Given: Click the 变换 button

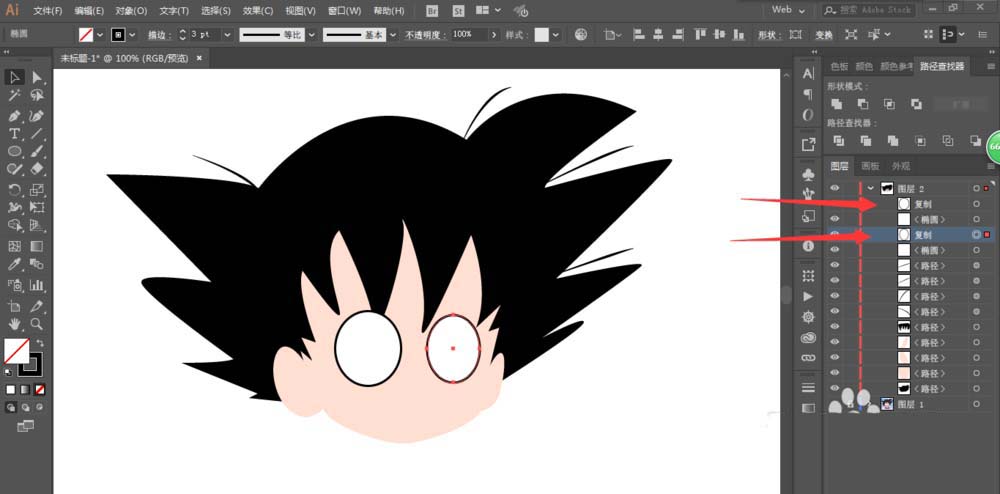Looking at the screenshot, I should pyautogui.click(x=824, y=35).
